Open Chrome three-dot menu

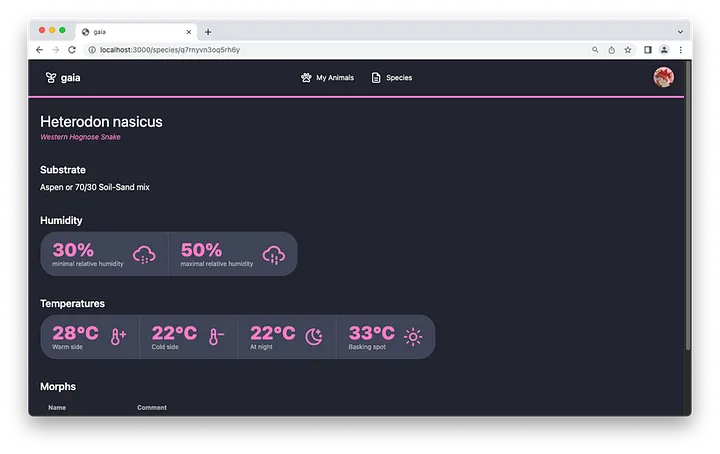coord(681,50)
